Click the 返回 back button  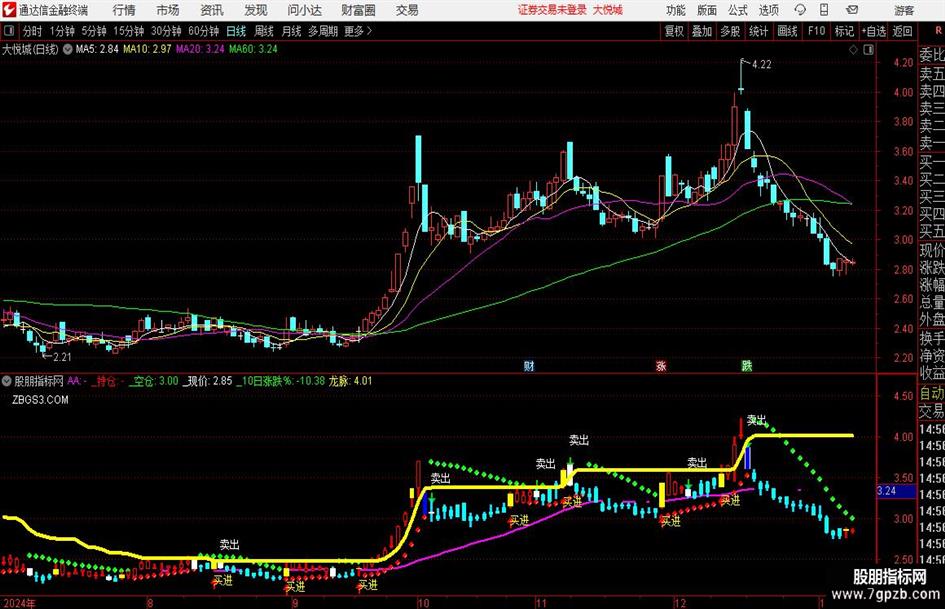[x=902, y=31]
